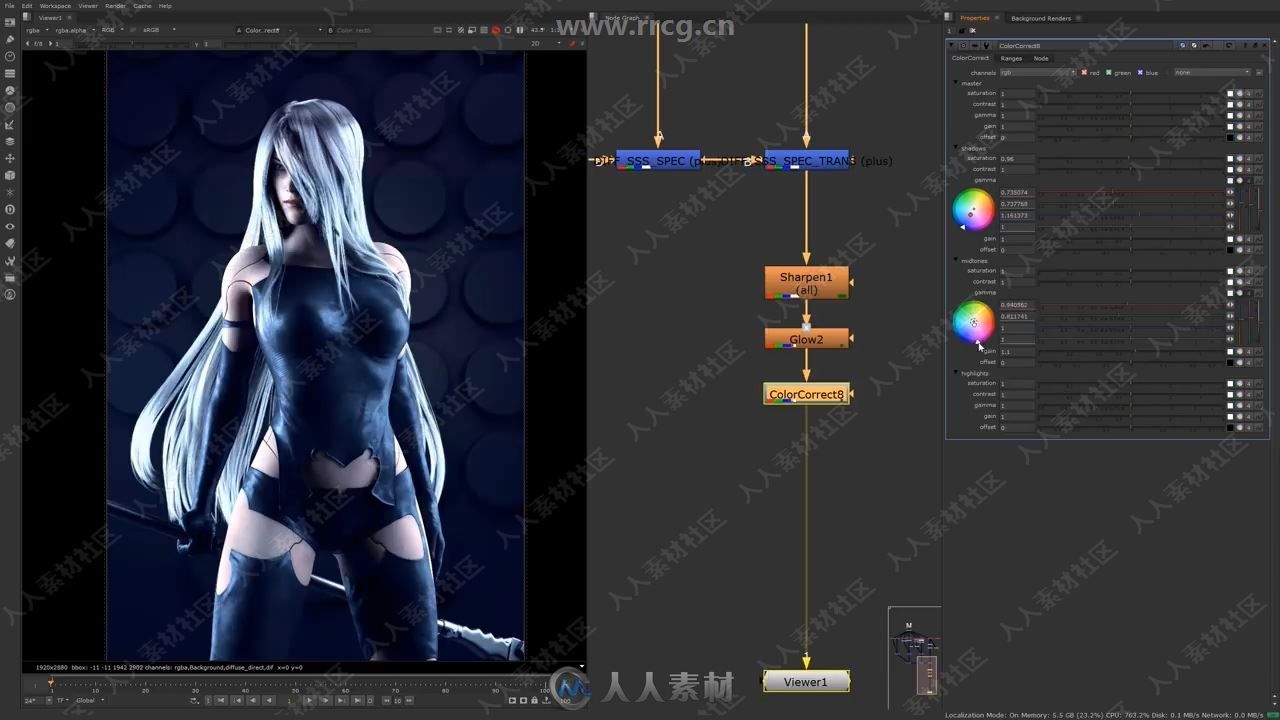Toggle the blue channel checkbox
The width and height of the screenshot is (1280, 720).
tap(1140, 72)
